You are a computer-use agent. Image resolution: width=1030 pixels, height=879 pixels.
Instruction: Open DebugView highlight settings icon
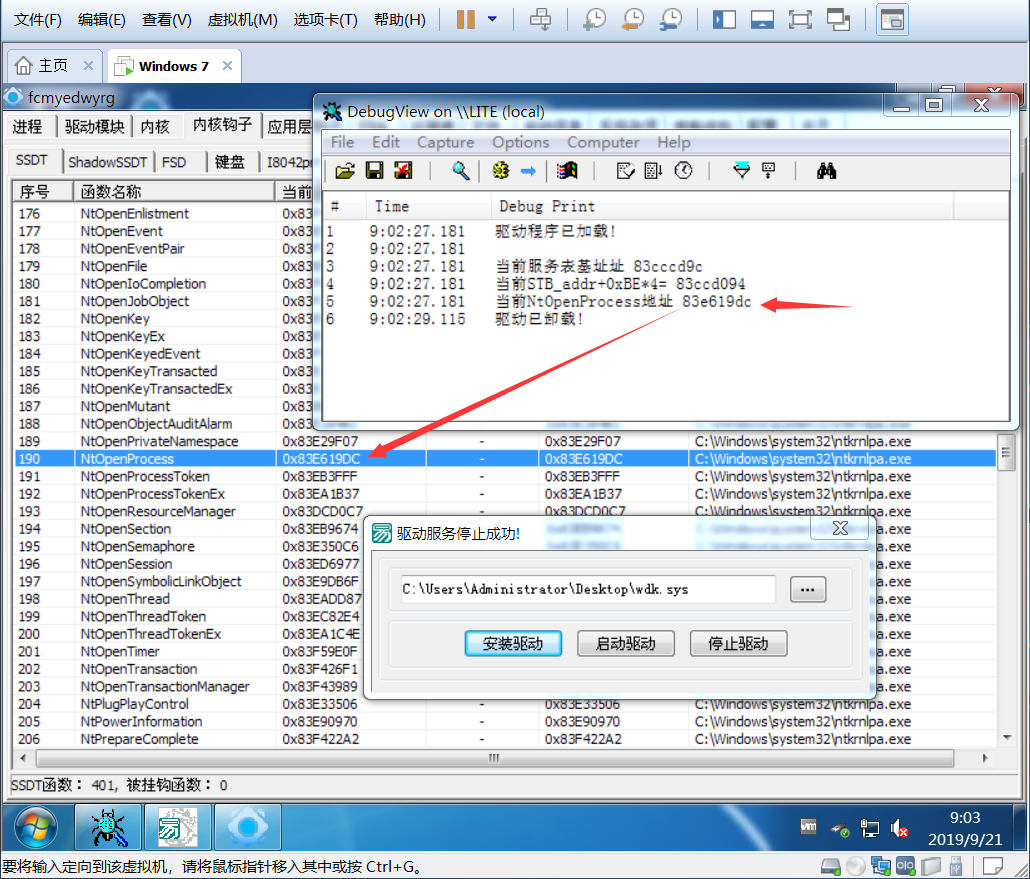pos(769,171)
